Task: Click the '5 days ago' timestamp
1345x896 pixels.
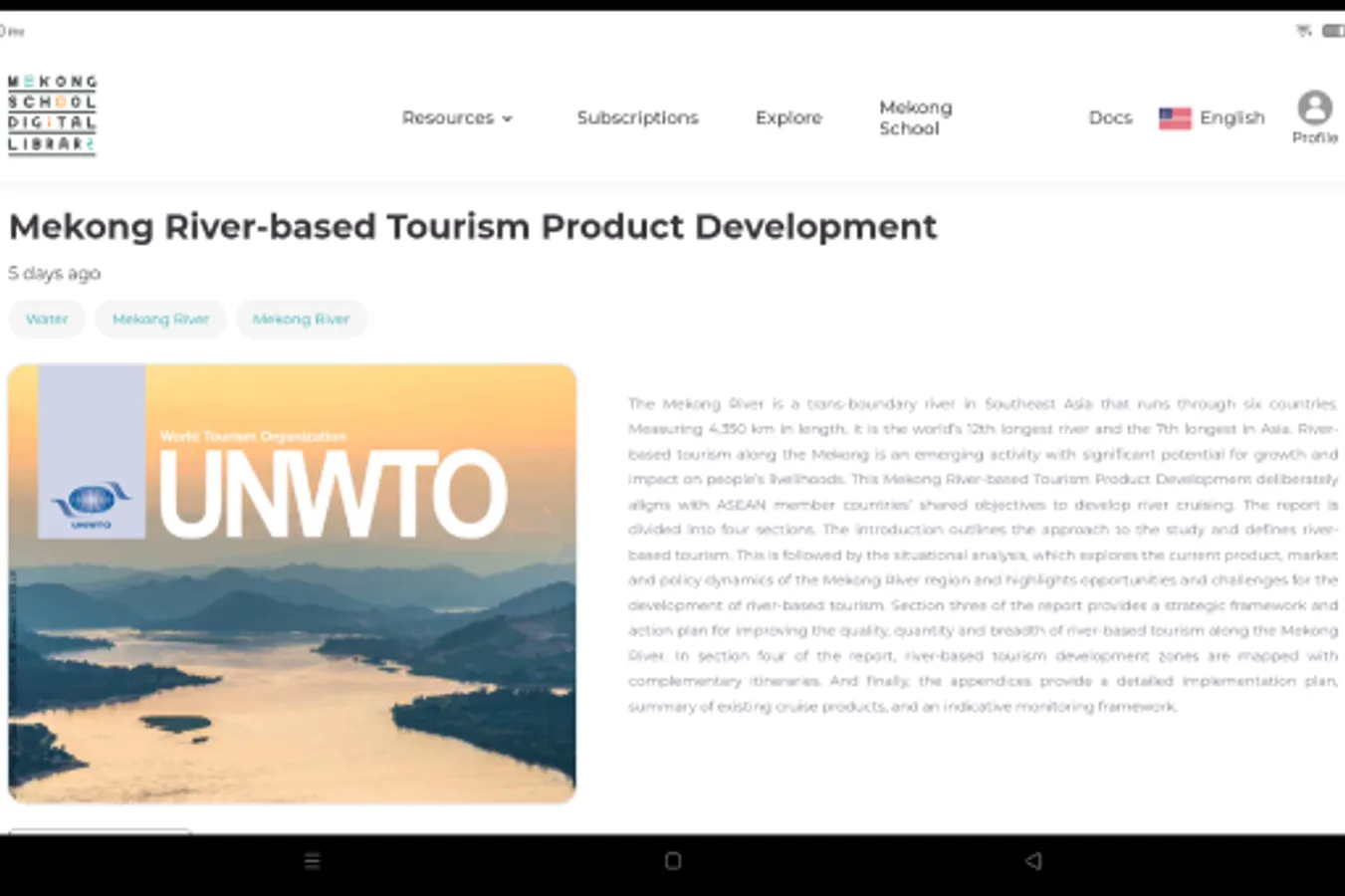Action: (x=55, y=273)
